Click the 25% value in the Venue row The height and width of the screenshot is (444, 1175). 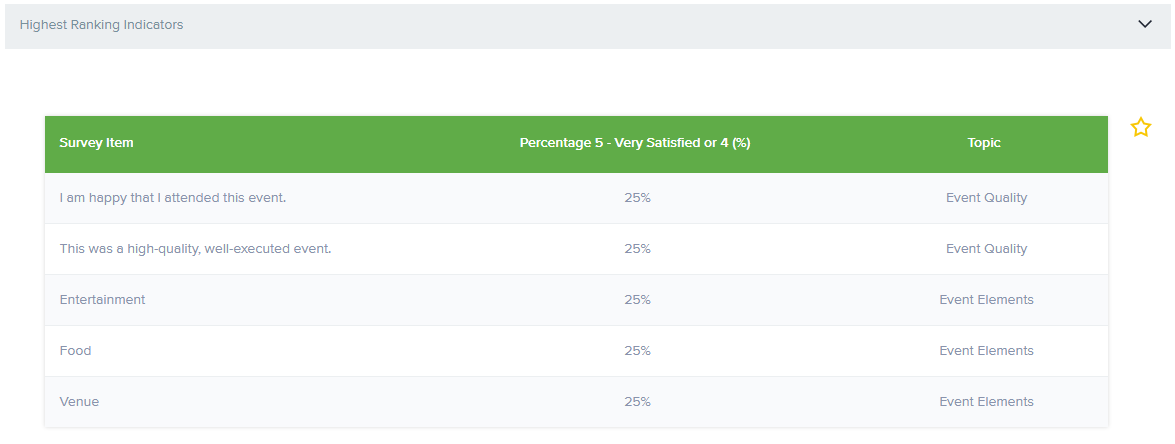[637, 402]
